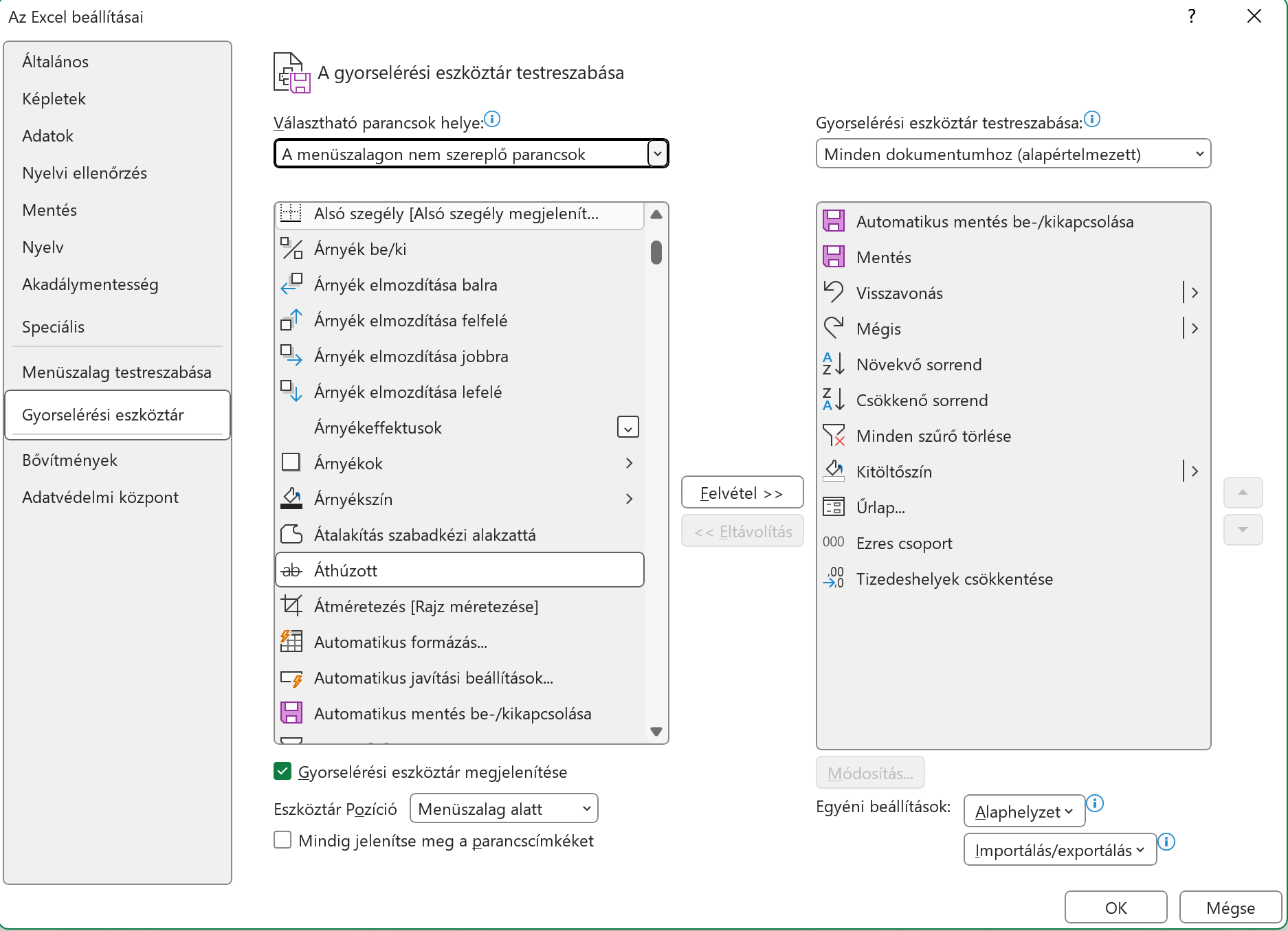Click the Minden szűrő törlése filter icon
1288x931 pixels.
833,436
